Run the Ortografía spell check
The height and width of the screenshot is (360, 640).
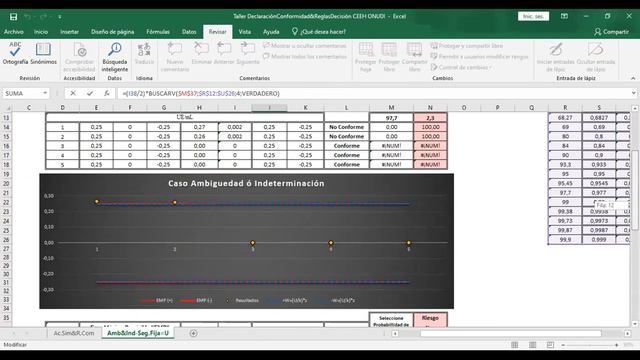15,53
